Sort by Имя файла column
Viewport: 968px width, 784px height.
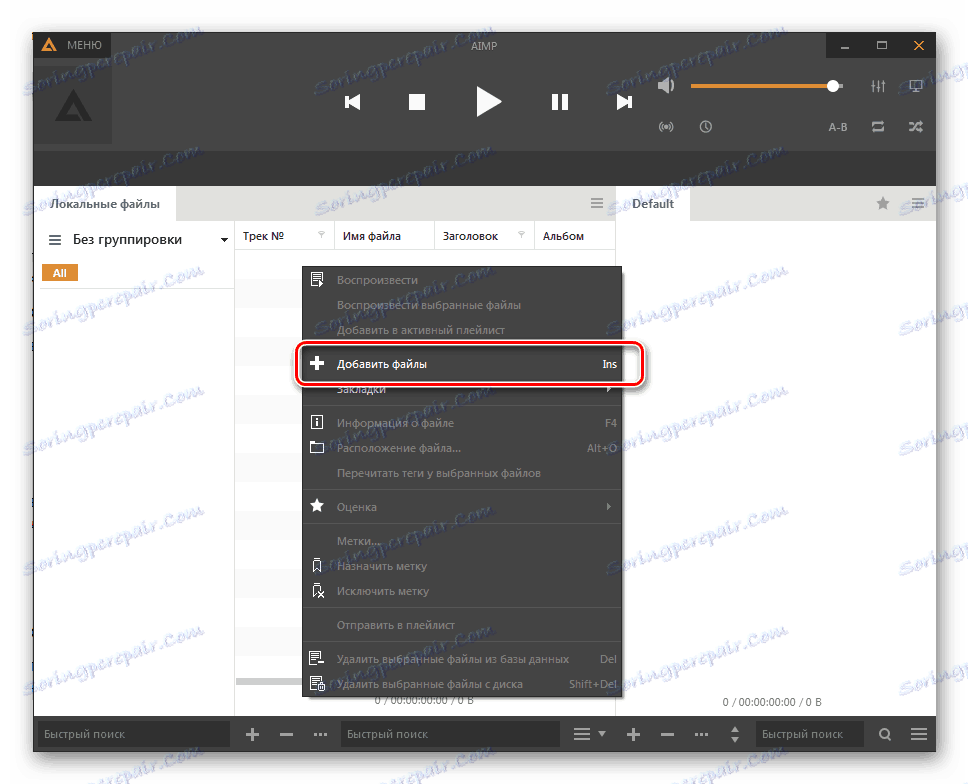(372, 236)
